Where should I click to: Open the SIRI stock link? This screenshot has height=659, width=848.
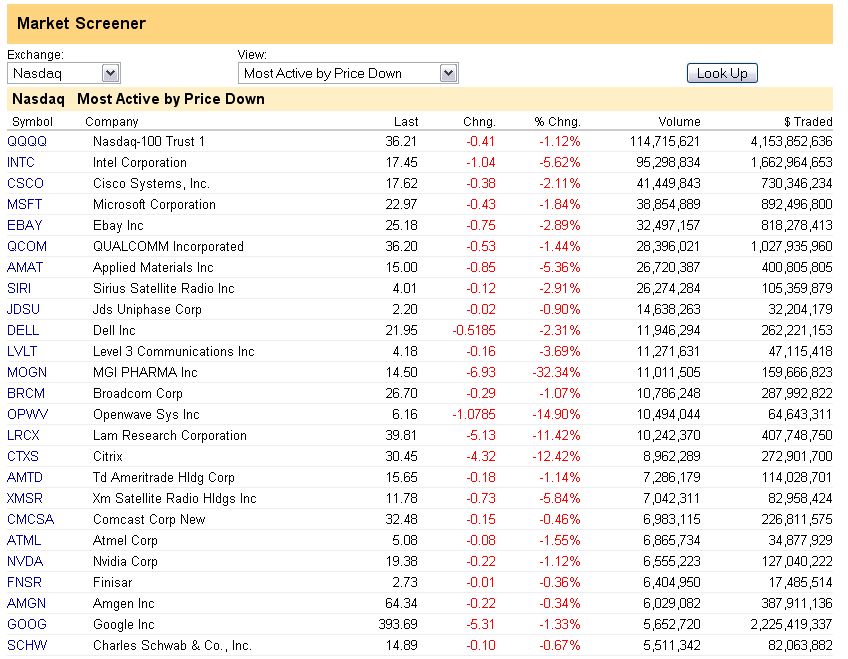click(x=20, y=288)
